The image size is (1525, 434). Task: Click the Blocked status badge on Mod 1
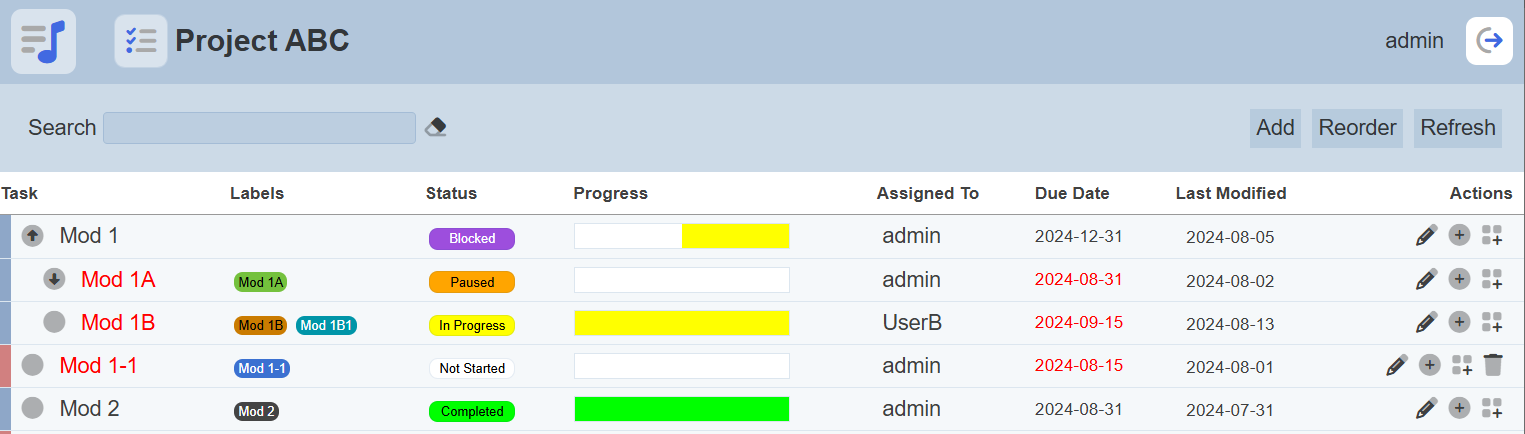tap(472, 238)
